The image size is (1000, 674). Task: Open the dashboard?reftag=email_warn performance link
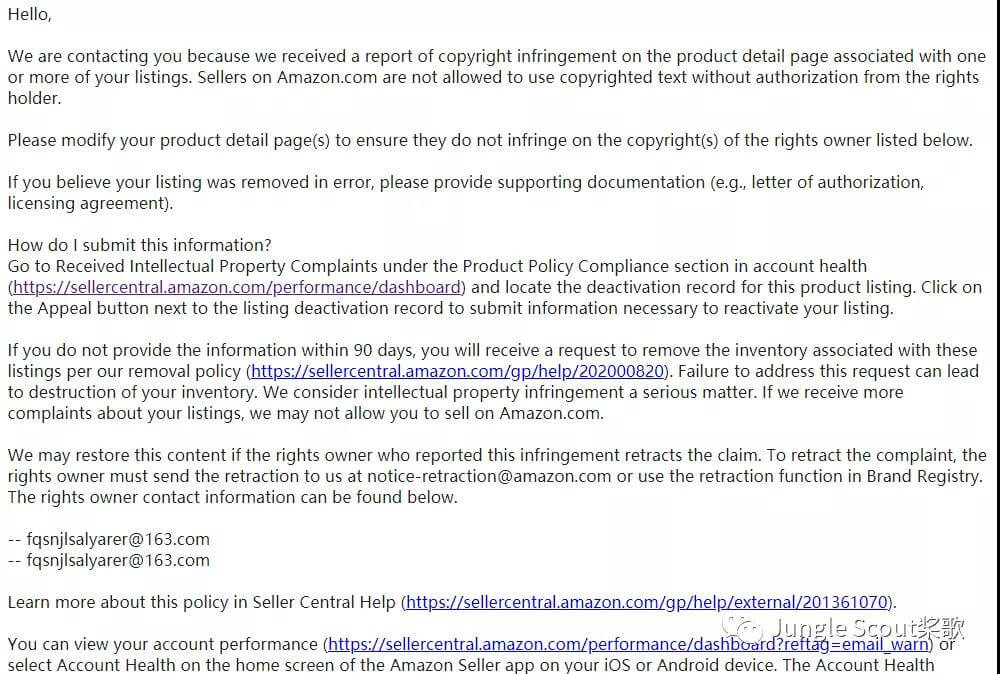628,644
